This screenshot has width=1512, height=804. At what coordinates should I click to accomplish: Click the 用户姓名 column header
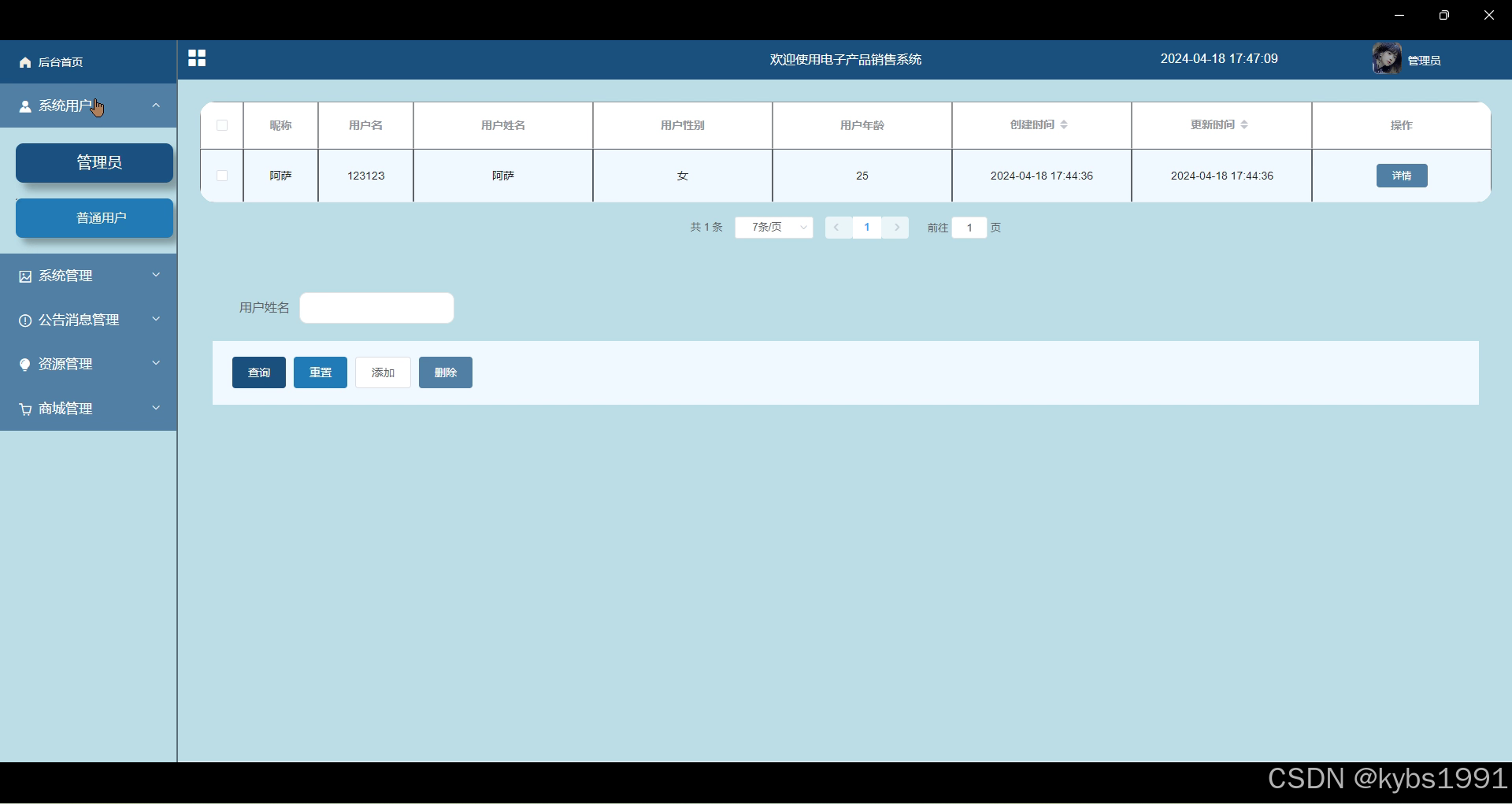(x=503, y=125)
